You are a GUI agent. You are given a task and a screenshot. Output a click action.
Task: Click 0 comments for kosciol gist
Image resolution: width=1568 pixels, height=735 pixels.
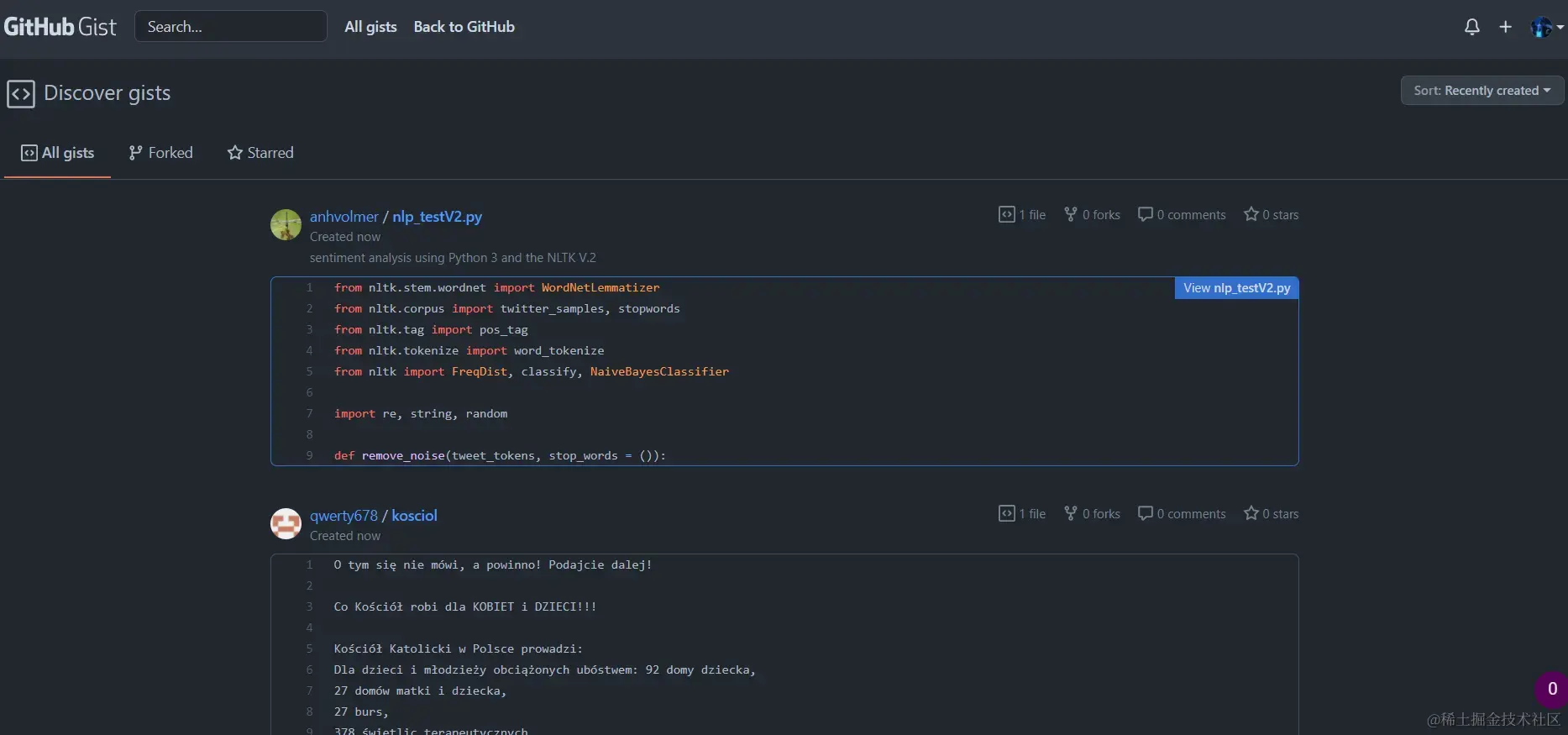pyautogui.click(x=1182, y=514)
